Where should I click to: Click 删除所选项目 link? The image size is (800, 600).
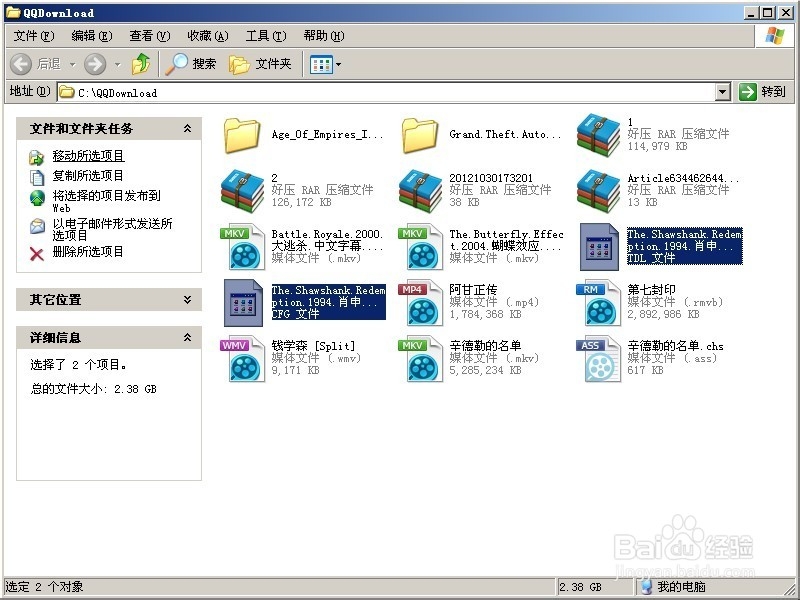click(x=88, y=252)
